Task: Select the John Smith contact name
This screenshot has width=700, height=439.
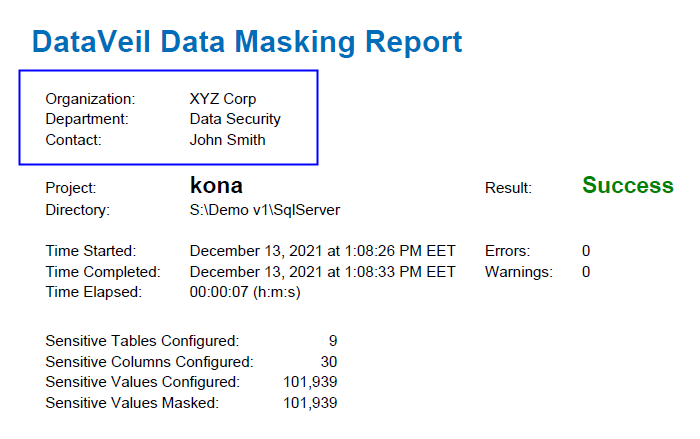Action: click(227, 140)
